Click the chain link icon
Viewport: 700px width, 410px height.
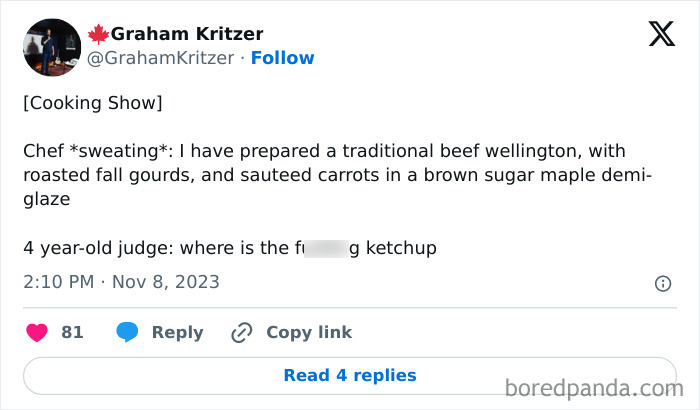[241, 332]
